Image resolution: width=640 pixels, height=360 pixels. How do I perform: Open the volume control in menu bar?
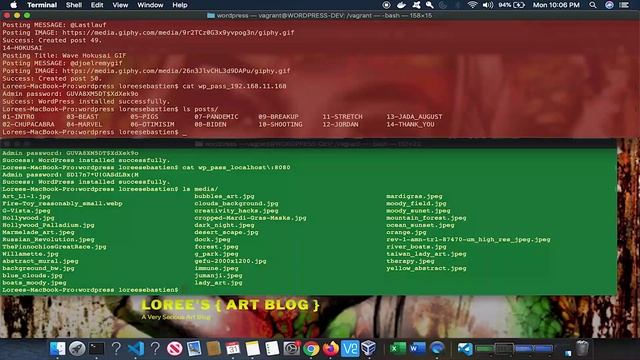click(x=488, y=5)
